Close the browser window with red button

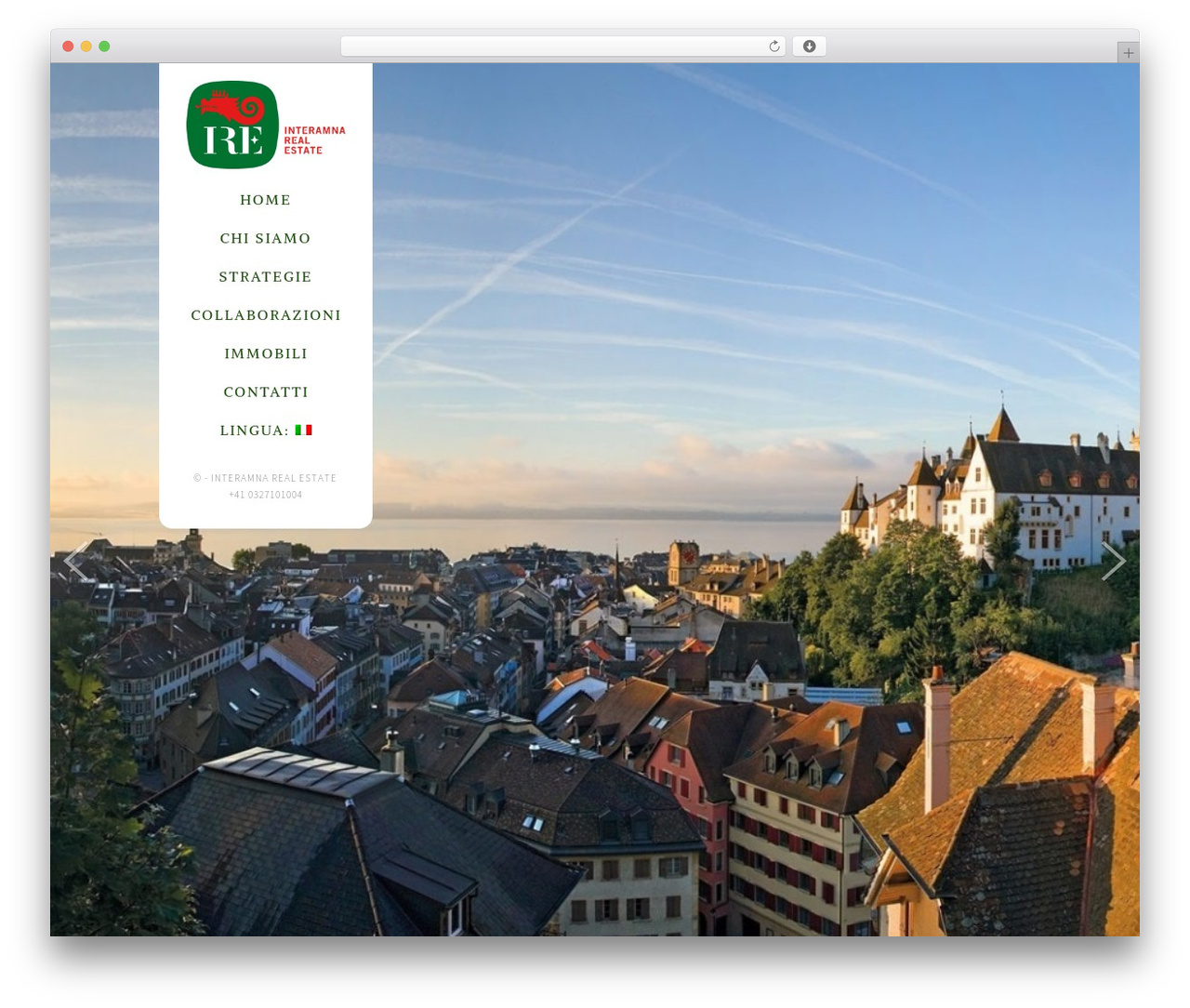[x=68, y=46]
